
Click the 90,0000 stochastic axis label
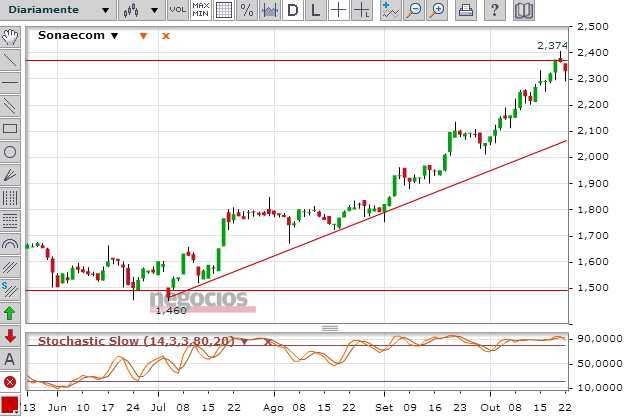tap(600, 339)
